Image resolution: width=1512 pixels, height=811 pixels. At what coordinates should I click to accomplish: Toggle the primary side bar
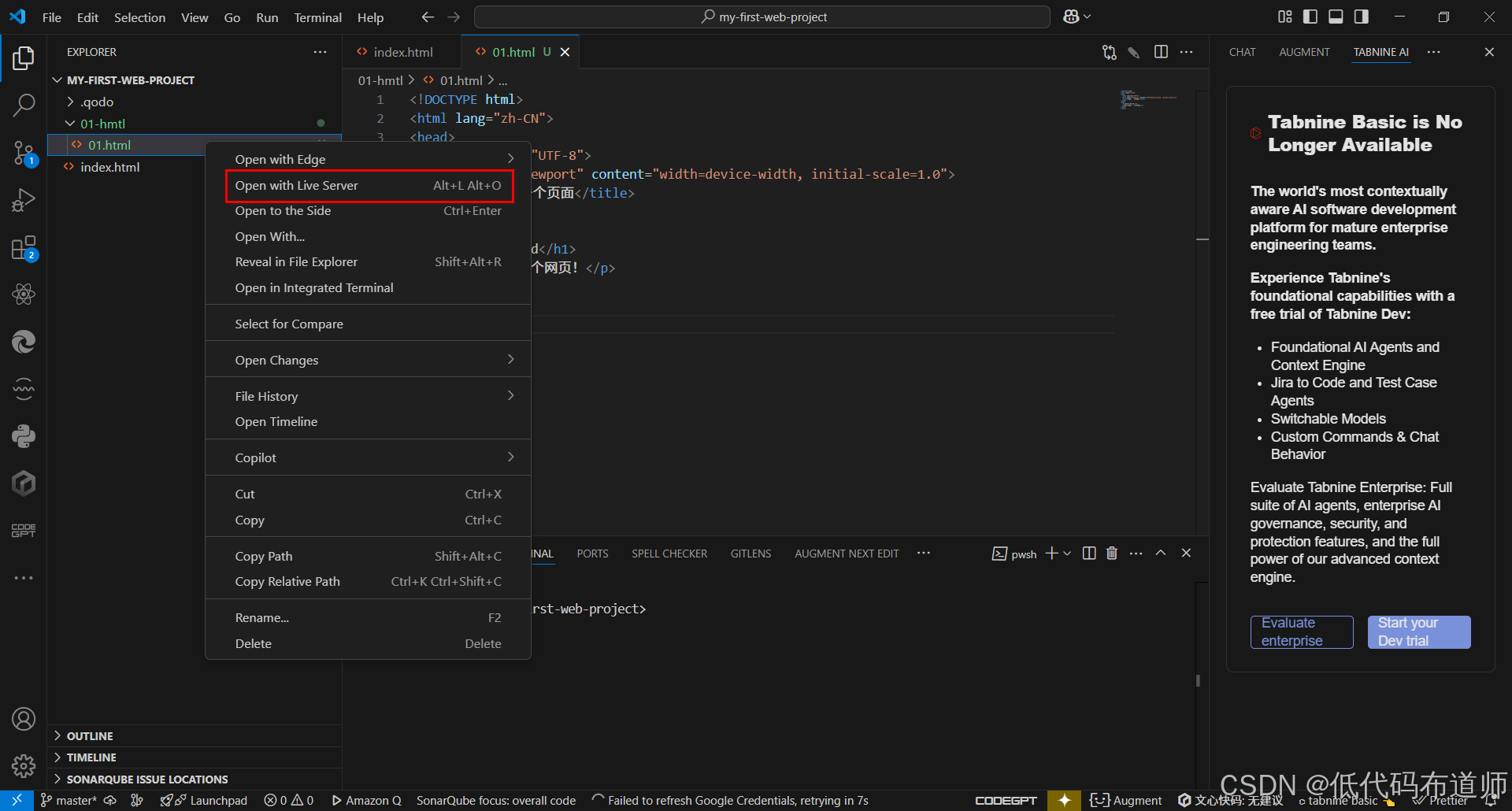(x=1310, y=17)
